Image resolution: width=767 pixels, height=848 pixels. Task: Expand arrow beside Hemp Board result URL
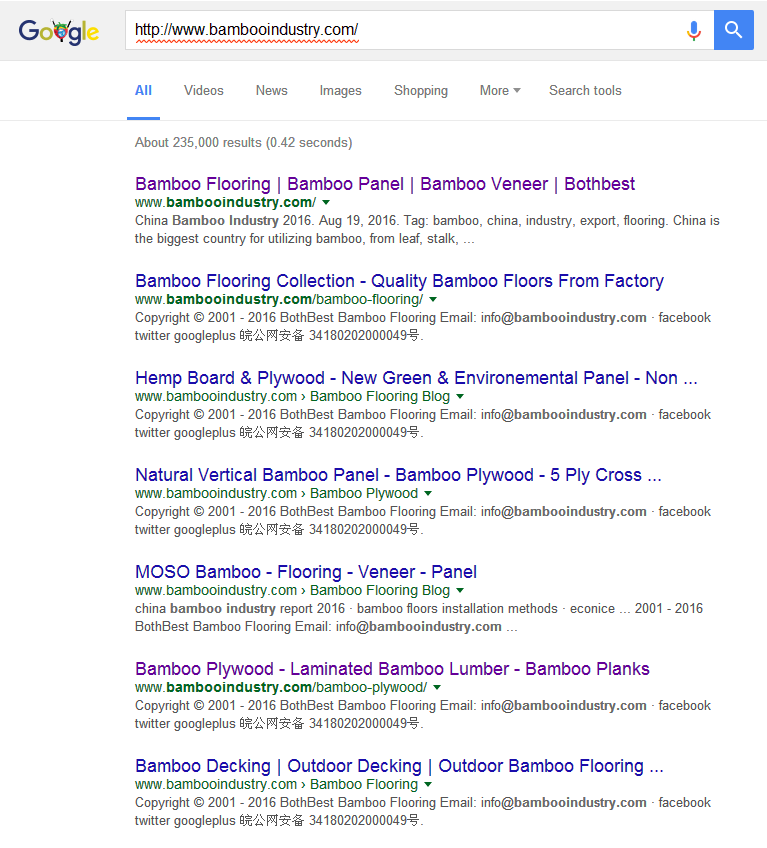pyautogui.click(x=460, y=396)
